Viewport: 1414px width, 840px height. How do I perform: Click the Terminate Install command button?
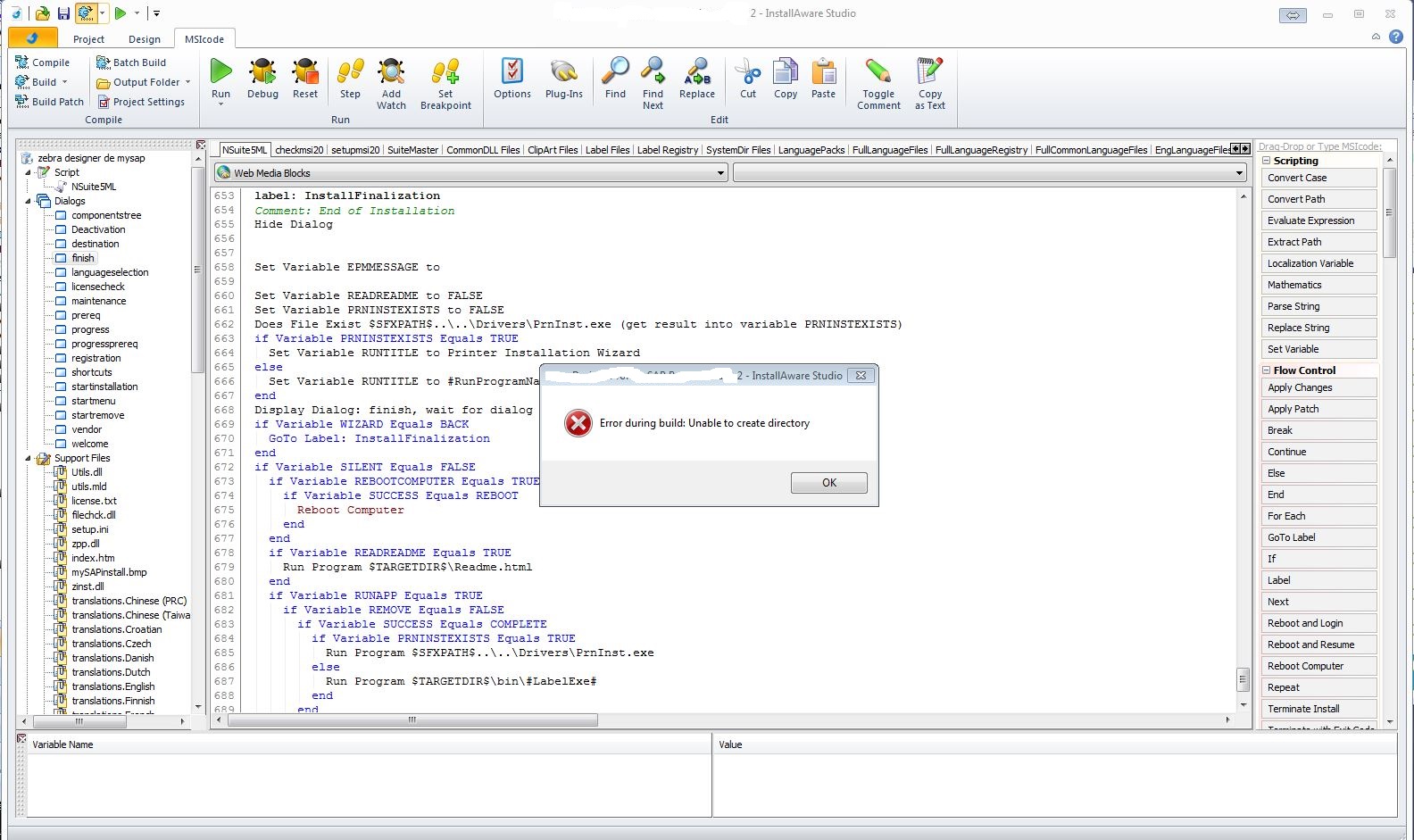point(1318,709)
